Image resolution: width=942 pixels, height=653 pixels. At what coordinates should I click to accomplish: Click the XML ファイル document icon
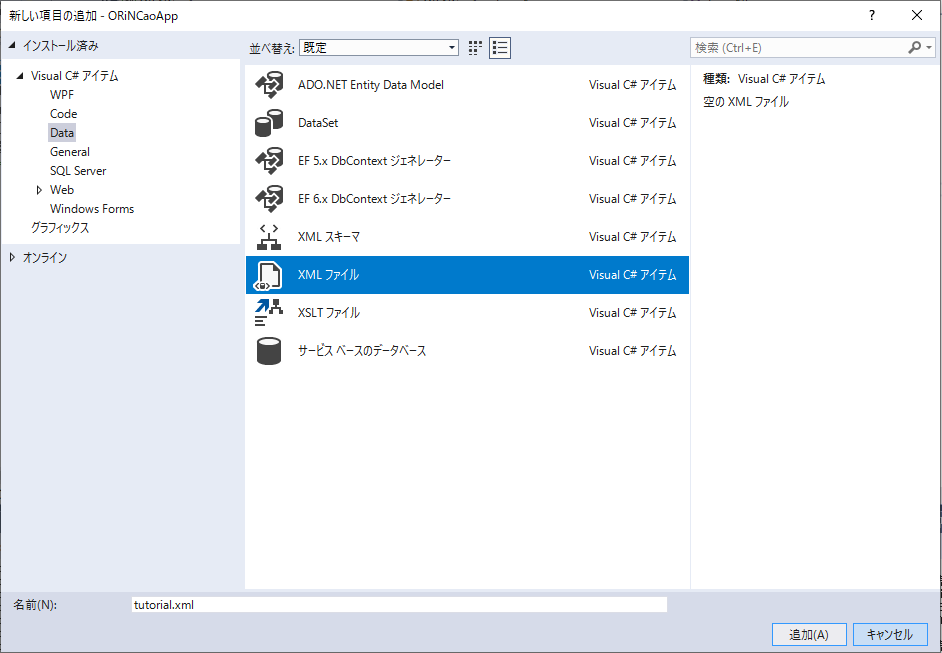tap(268, 275)
